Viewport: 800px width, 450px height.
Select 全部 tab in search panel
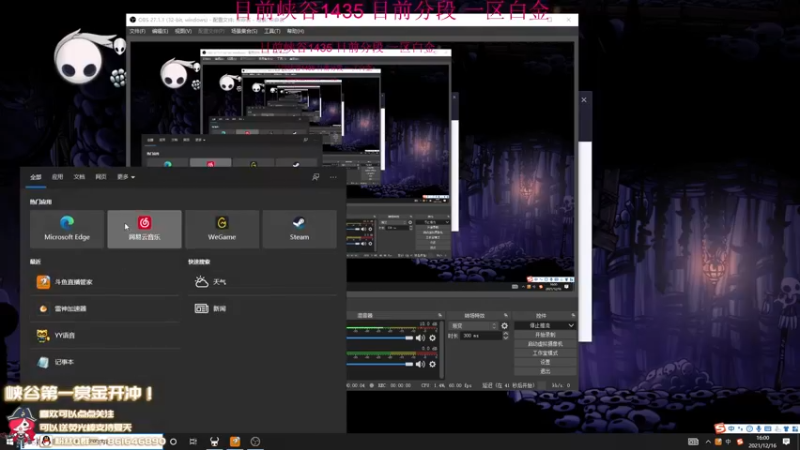[x=36, y=177]
